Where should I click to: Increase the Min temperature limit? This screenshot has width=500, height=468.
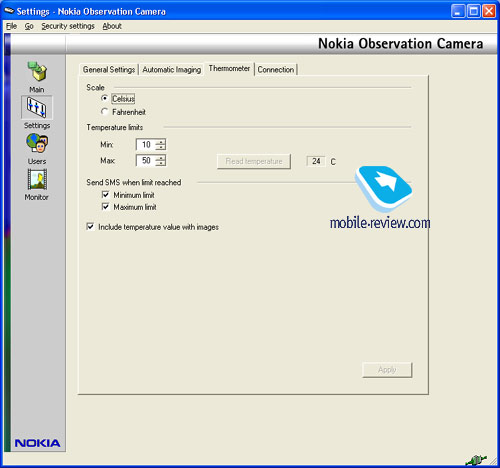tap(161, 142)
